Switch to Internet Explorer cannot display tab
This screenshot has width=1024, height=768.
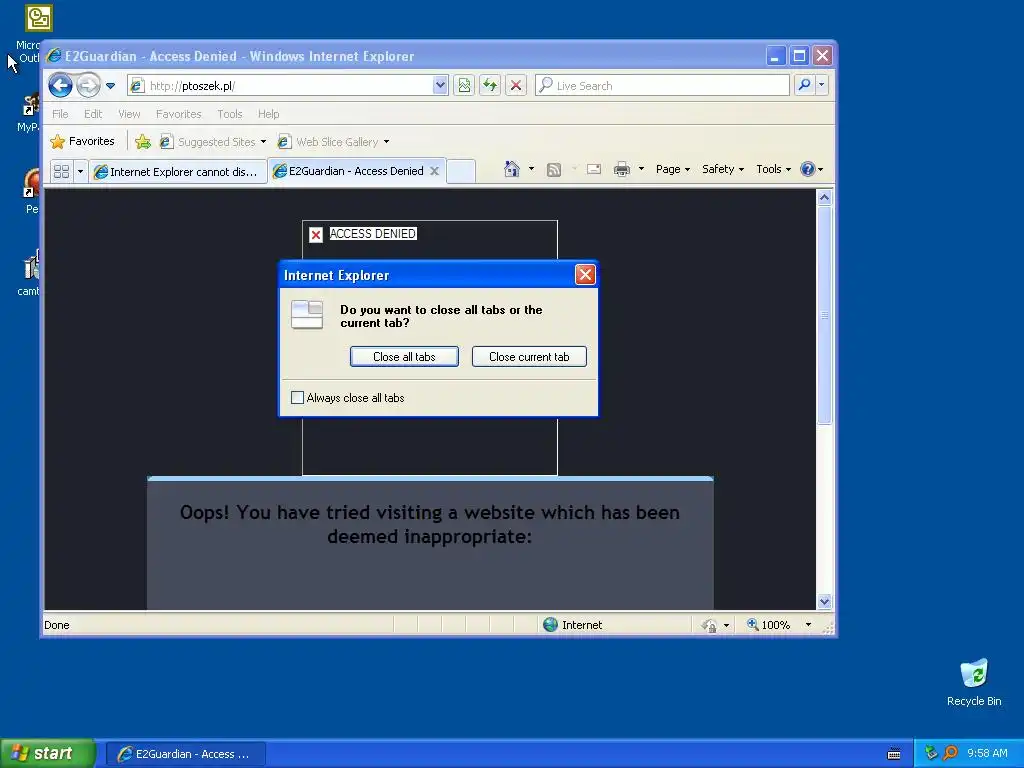click(x=178, y=172)
